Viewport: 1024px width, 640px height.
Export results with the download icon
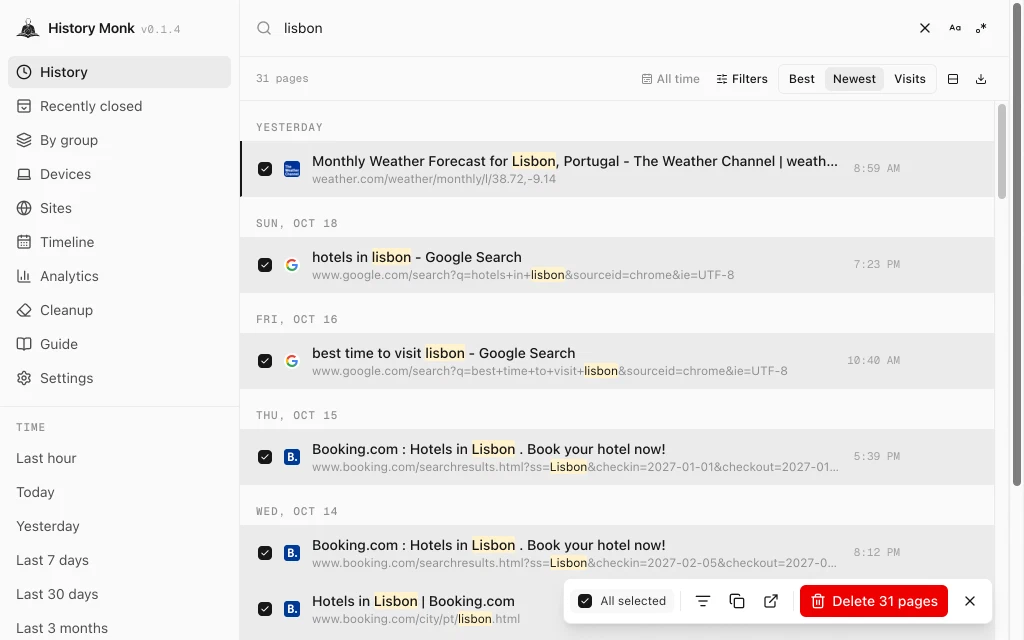tap(981, 79)
